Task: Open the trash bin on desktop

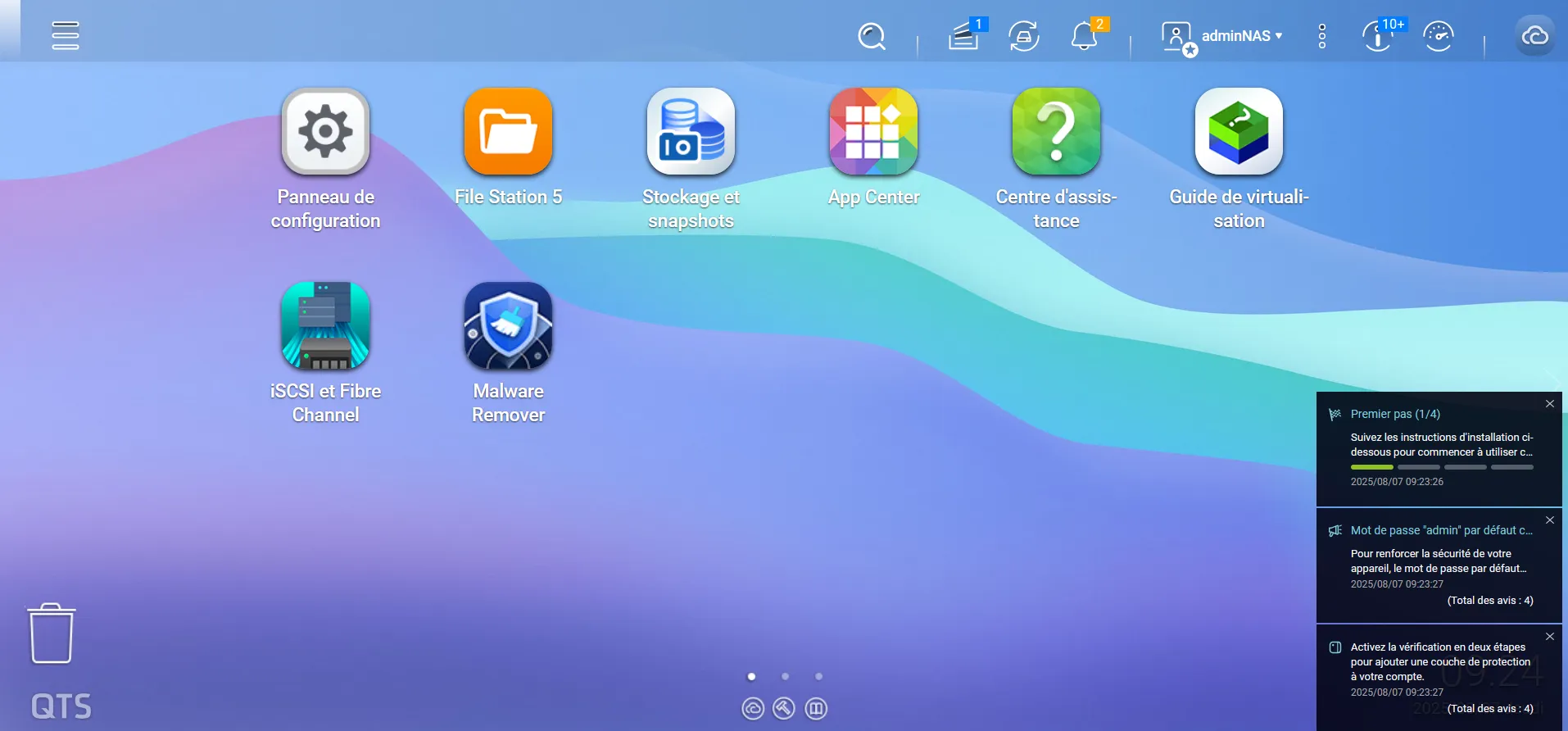Action: point(52,633)
